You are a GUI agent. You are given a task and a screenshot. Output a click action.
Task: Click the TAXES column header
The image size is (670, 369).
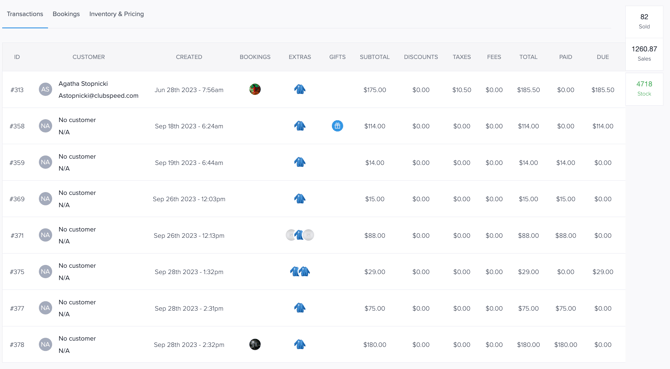[462, 57]
